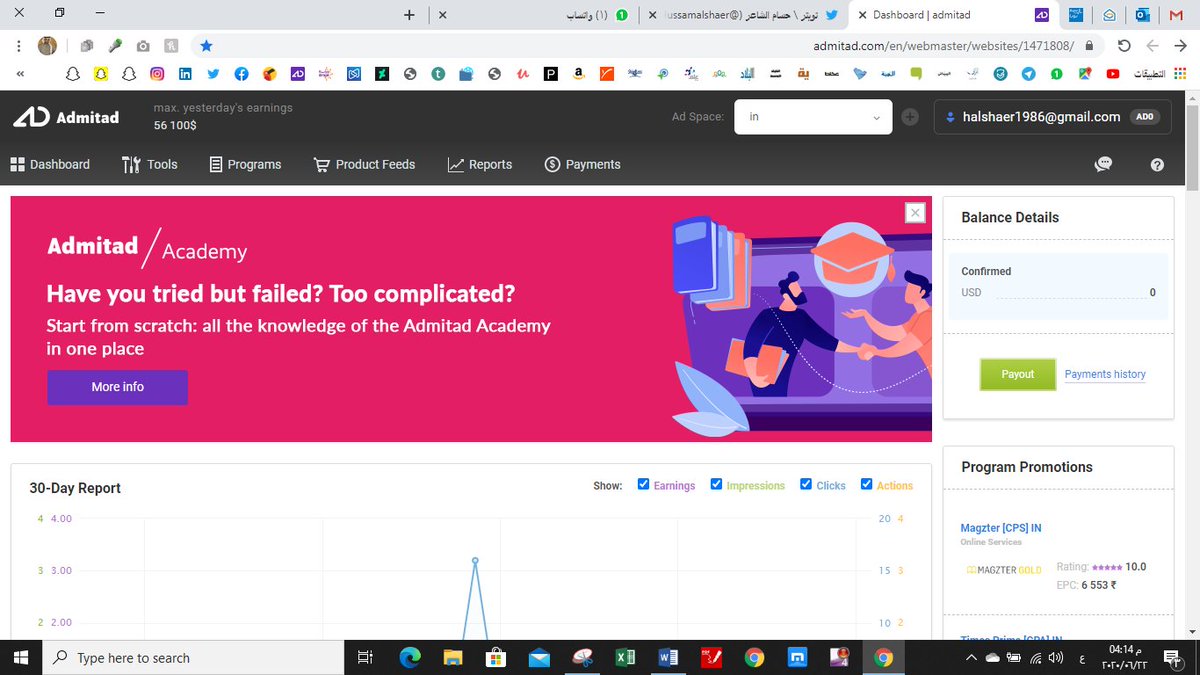Open Word from the taskbar
1200x675 pixels.
[x=668, y=658]
